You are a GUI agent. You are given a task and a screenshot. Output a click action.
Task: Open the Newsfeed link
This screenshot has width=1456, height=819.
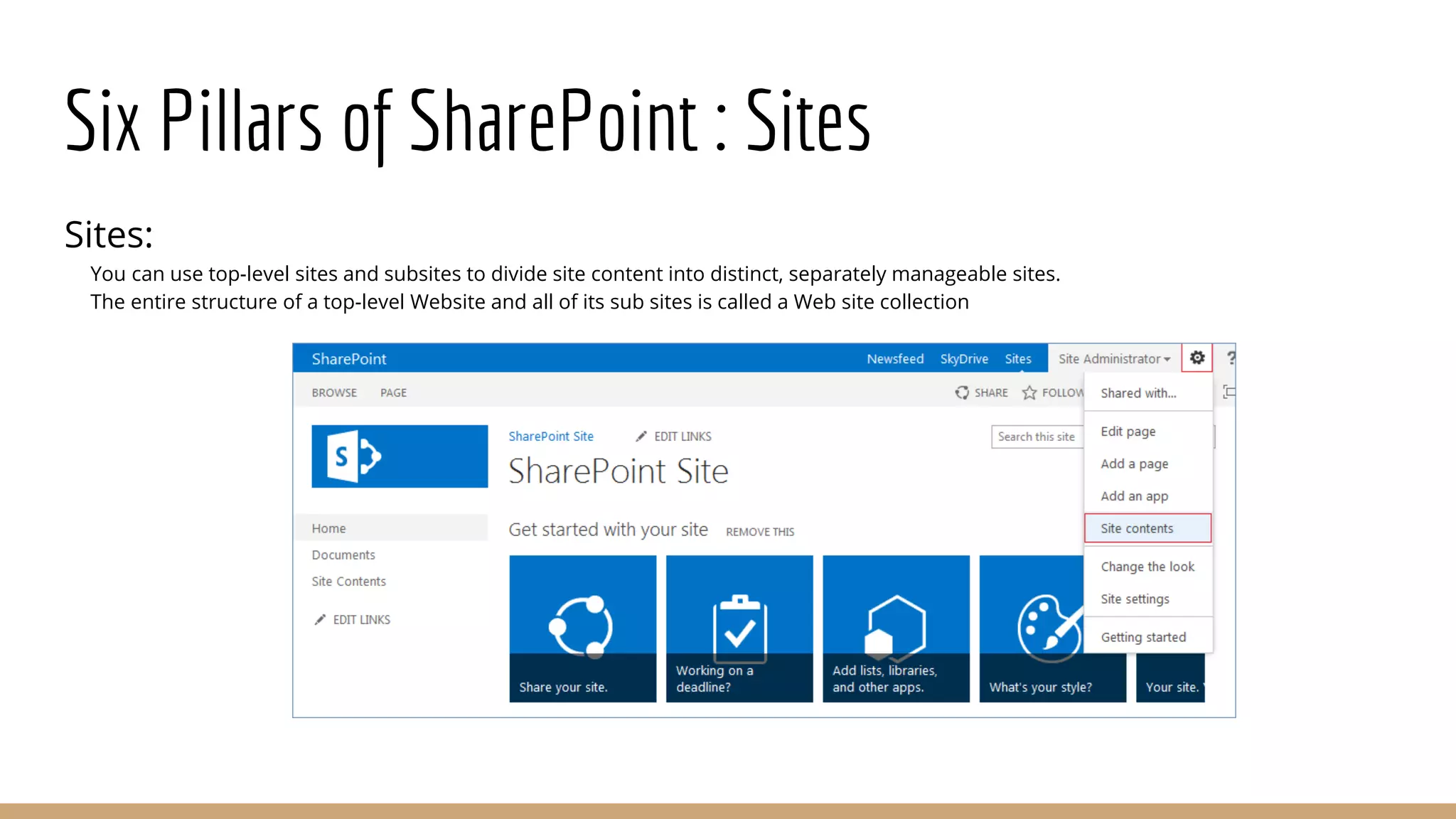pos(895,359)
